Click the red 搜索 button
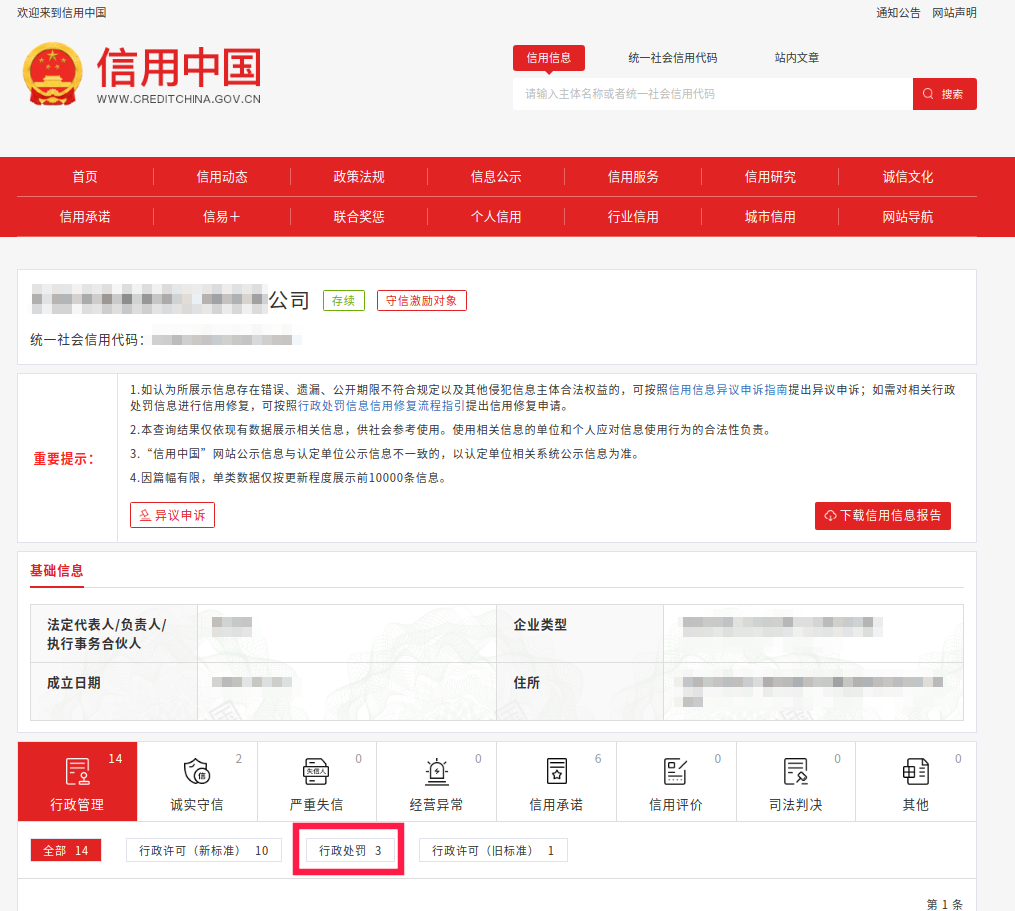 (944, 94)
